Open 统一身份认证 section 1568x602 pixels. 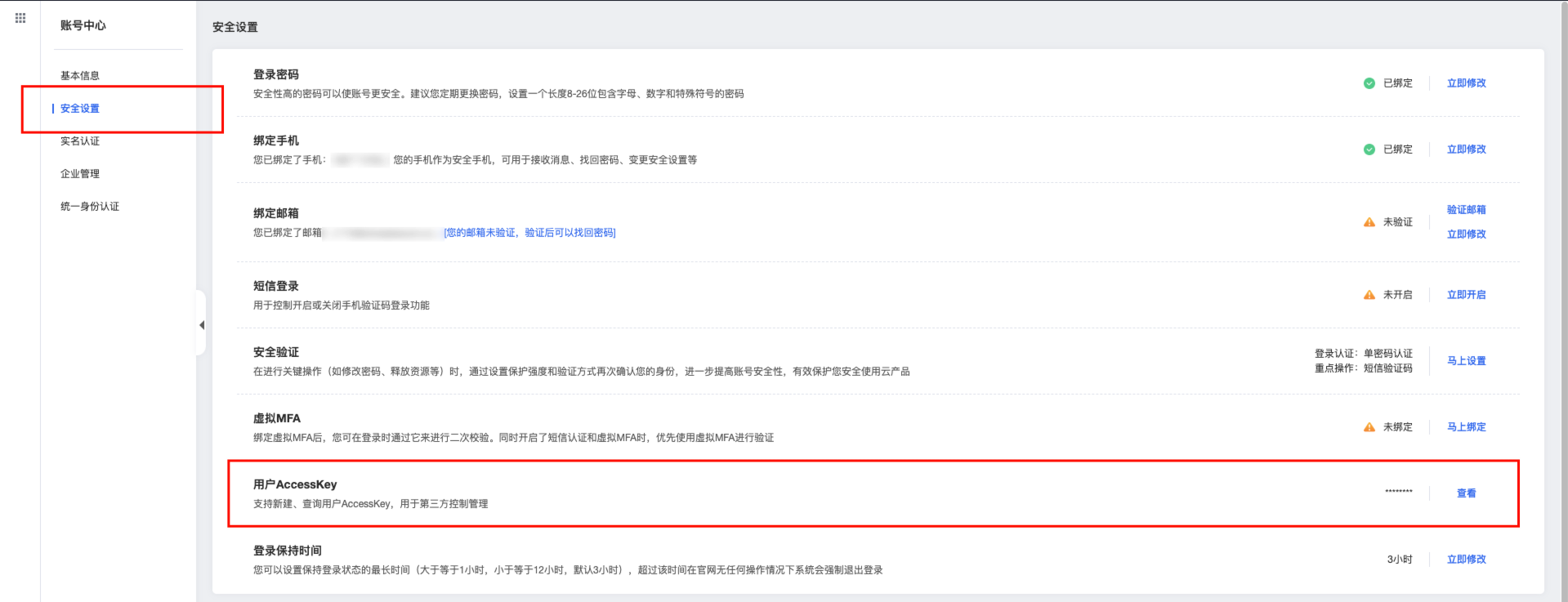pyautogui.click(x=90, y=207)
